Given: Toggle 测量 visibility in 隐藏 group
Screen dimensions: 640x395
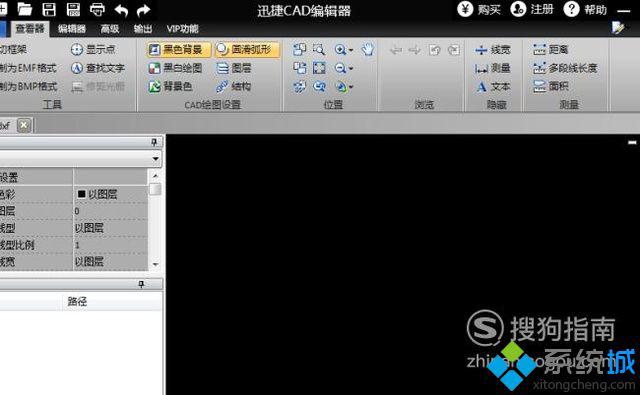Looking at the screenshot, I should pos(493,68).
